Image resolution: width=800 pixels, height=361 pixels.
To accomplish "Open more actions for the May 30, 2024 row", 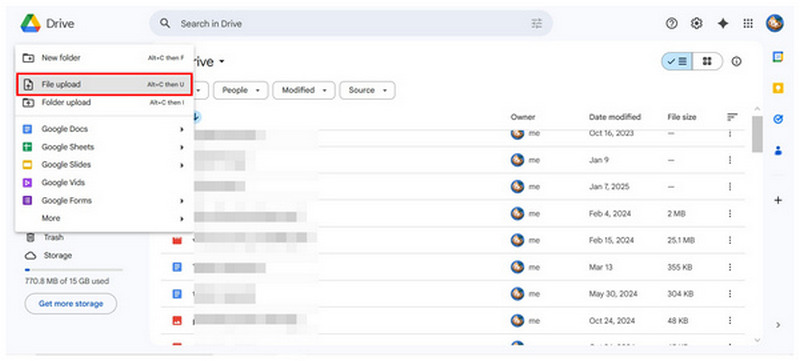I will tap(730, 294).
